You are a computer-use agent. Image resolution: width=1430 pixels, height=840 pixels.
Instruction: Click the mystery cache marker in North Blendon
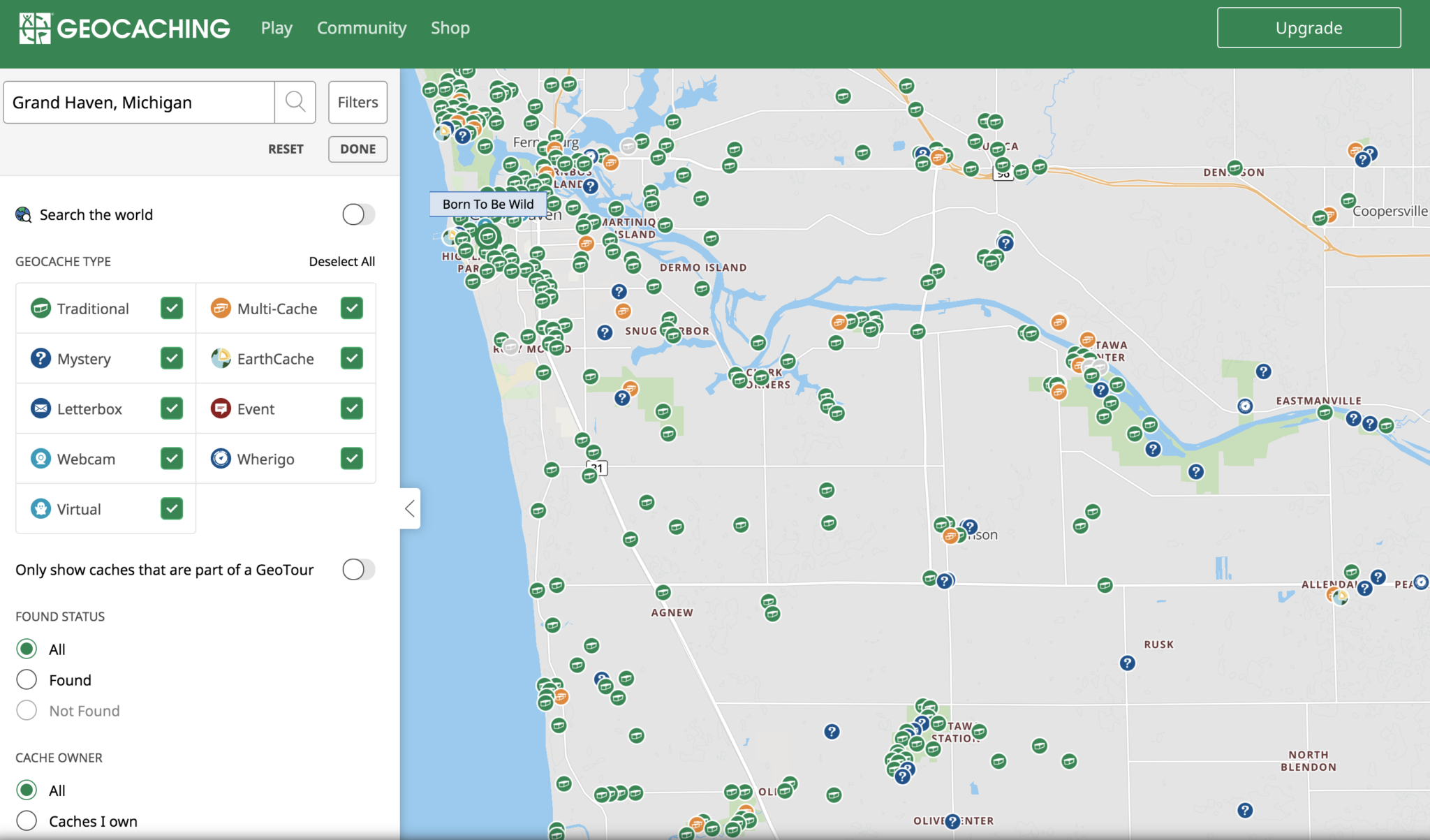(1244, 810)
